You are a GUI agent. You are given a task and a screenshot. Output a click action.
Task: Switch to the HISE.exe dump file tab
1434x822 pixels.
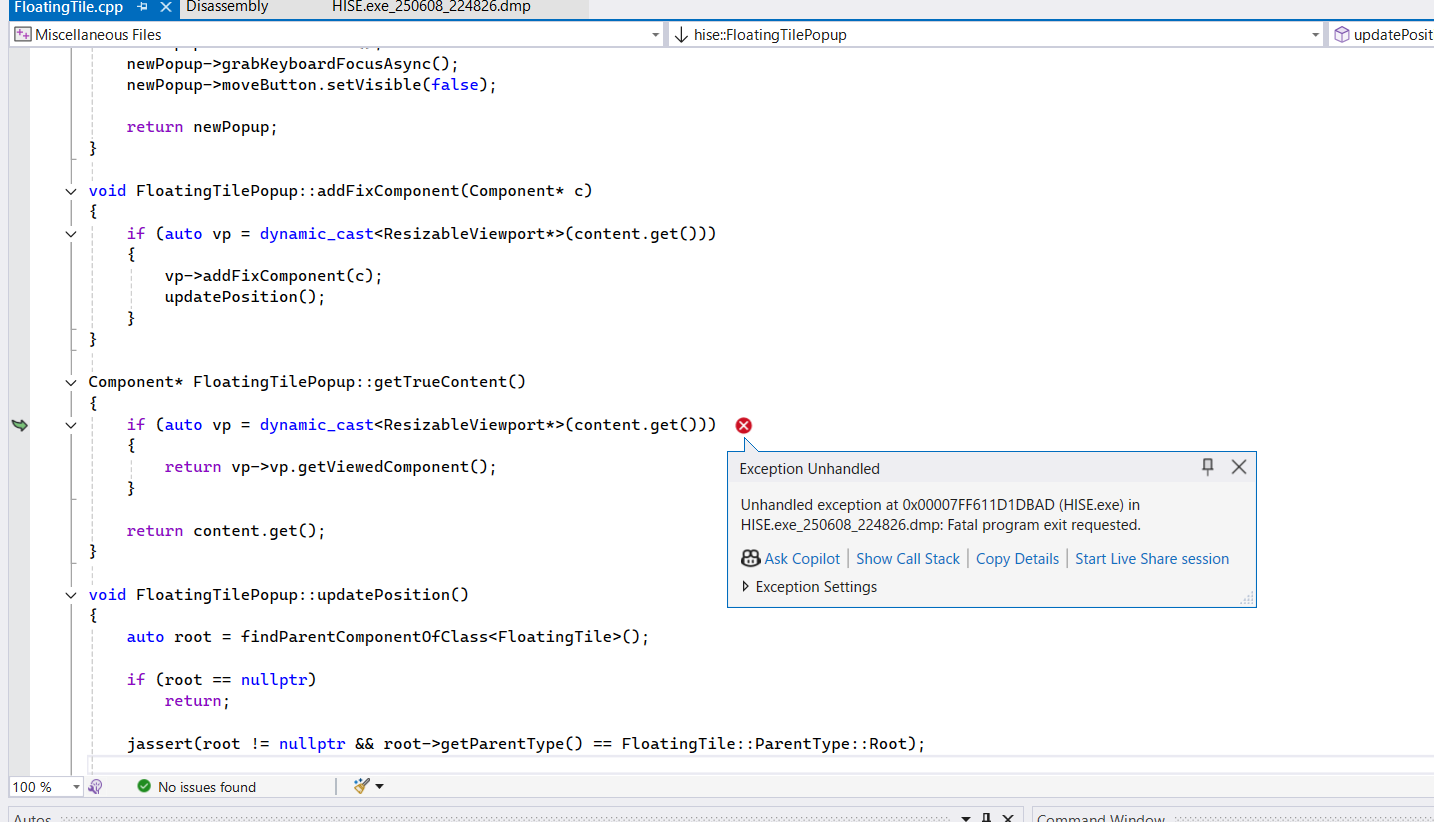coord(431,7)
